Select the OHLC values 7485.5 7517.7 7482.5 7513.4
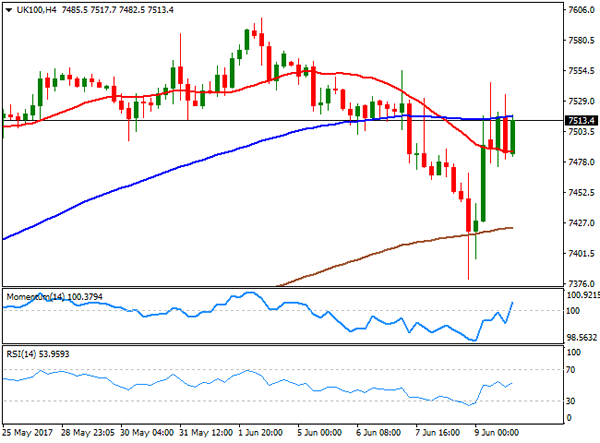Screen dimensions: 600x443 (117, 10)
